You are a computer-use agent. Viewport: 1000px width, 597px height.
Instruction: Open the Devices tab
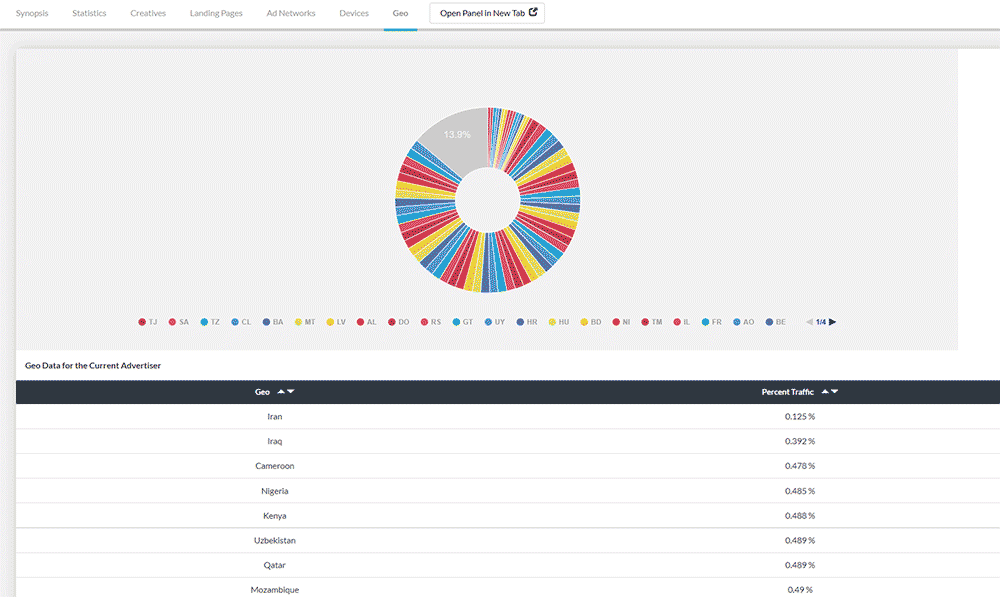pyautogui.click(x=354, y=14)
